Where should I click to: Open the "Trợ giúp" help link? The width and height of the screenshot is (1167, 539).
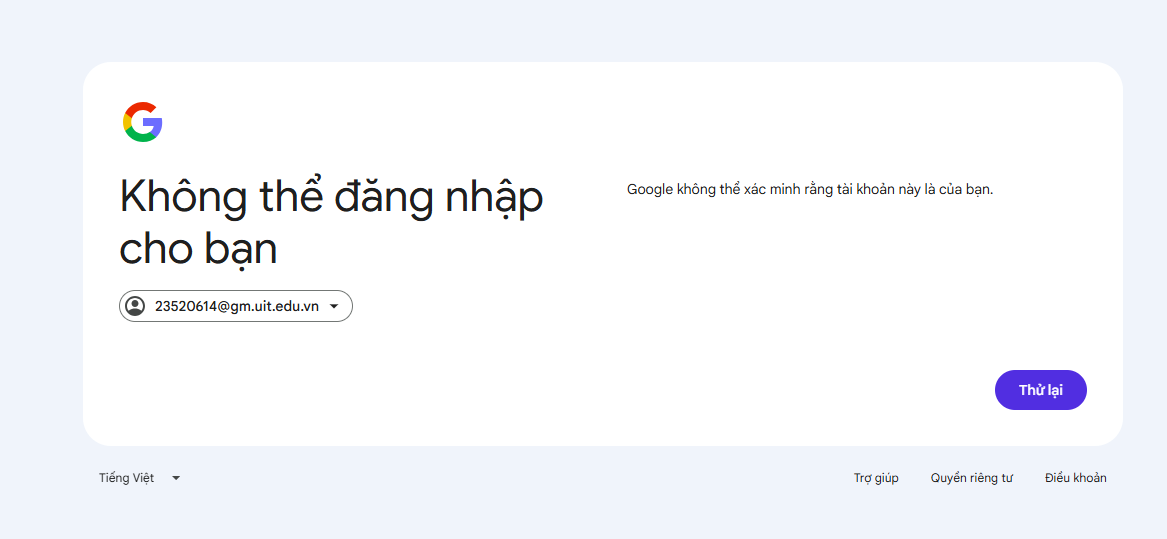point(876,478)
